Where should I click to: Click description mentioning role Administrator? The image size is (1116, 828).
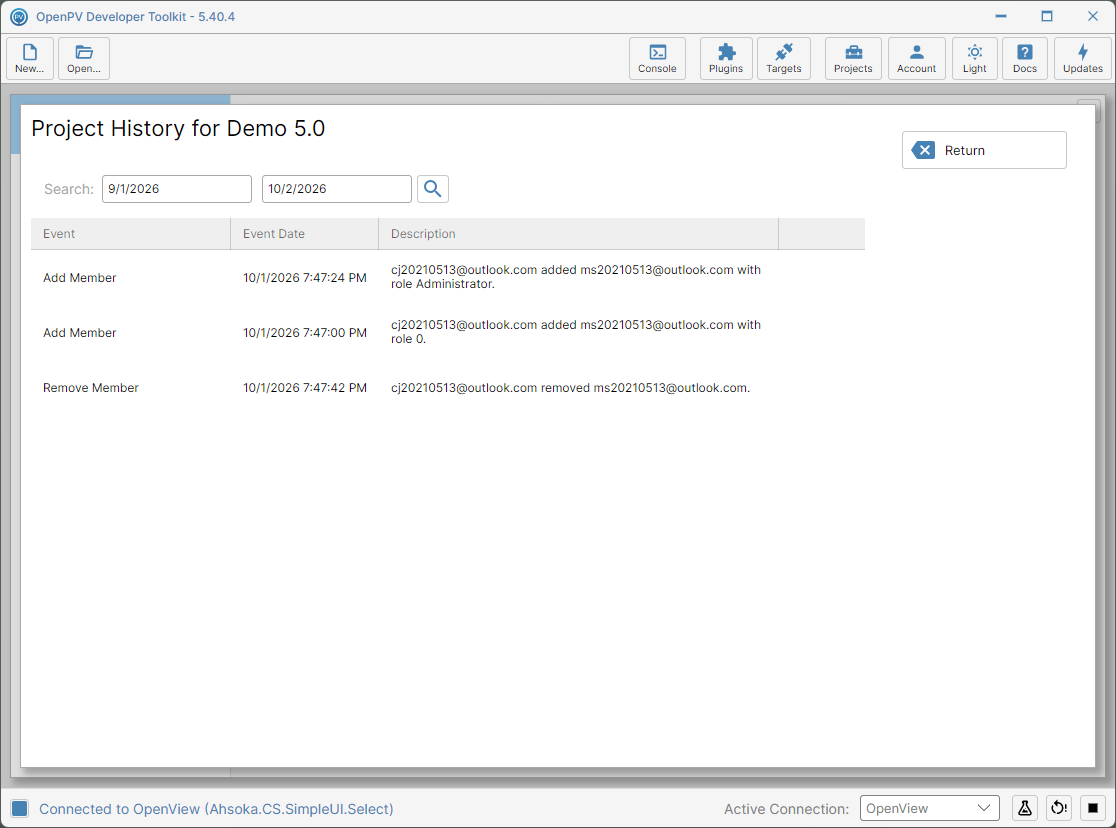[x=576, y=277]
